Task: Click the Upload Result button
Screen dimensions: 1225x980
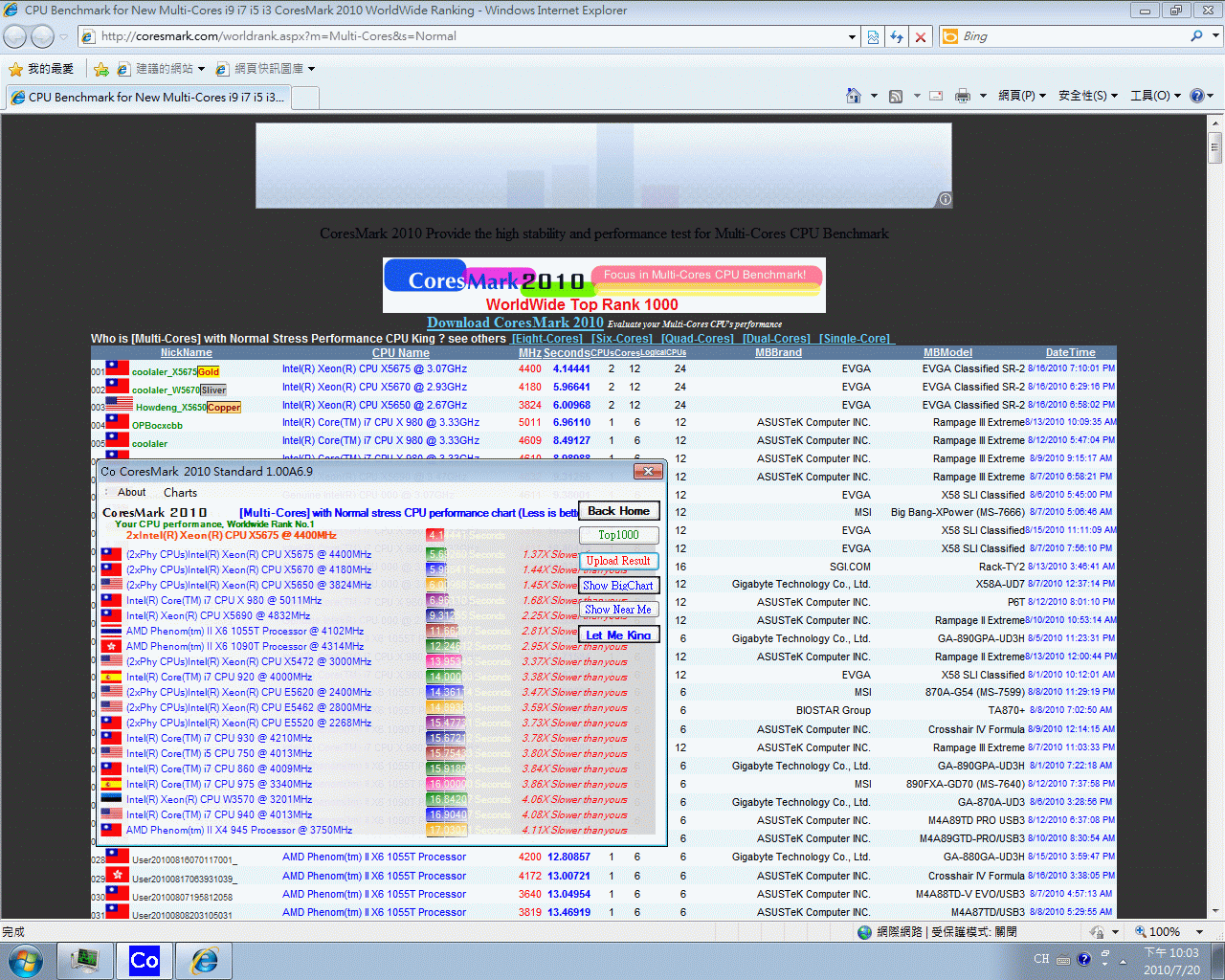Action: click(x=619, y=561)
